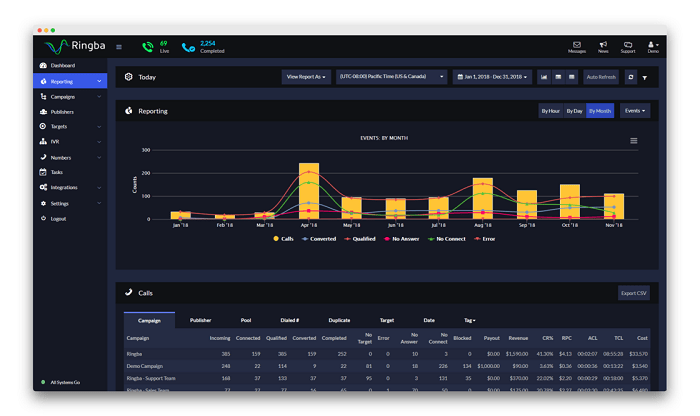
Task: Select the Publisher tab in Calls table
Action: (x=200, y=320)
